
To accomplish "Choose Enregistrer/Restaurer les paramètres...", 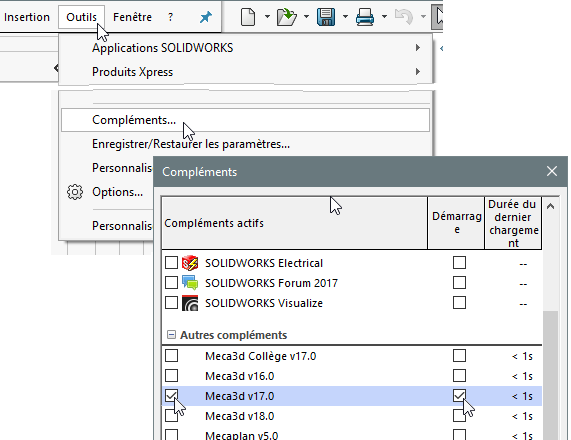I will pos(191,144).
